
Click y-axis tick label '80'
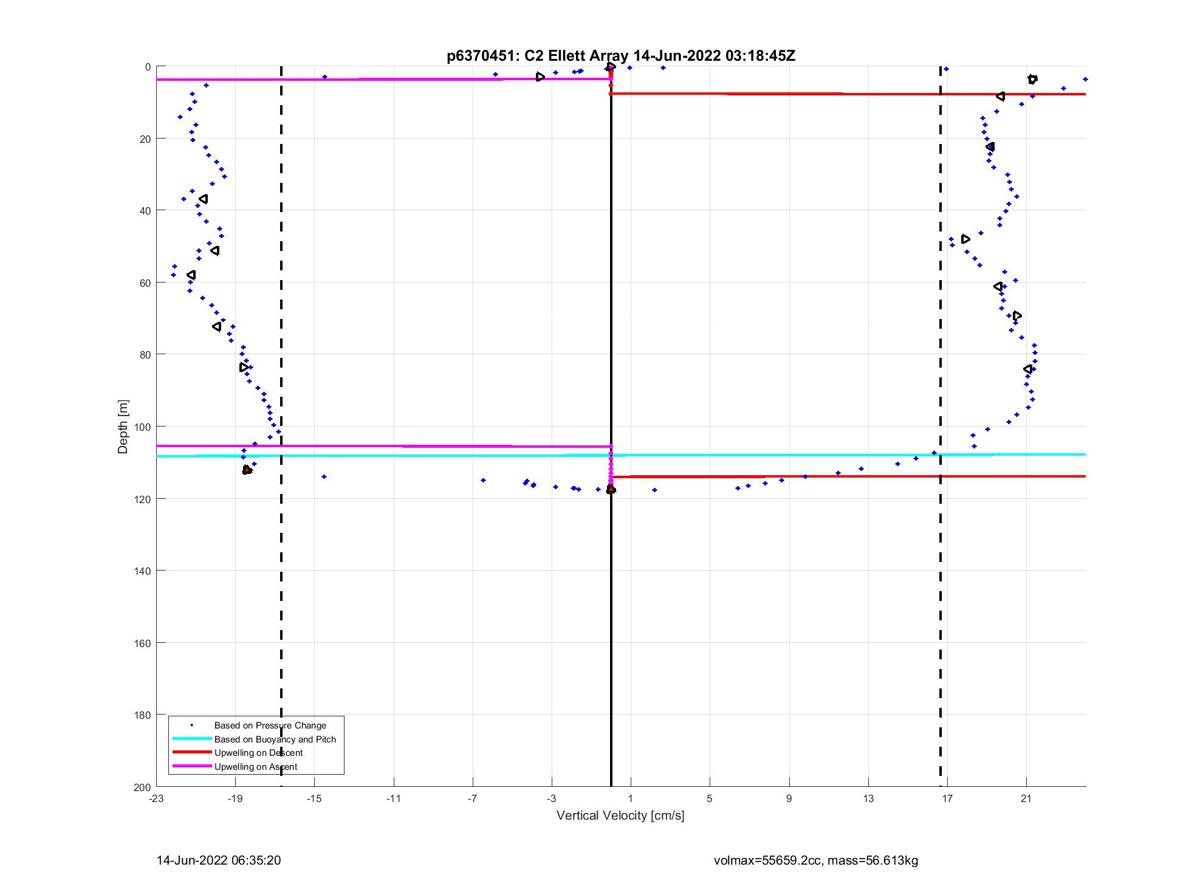click(145, 355)
